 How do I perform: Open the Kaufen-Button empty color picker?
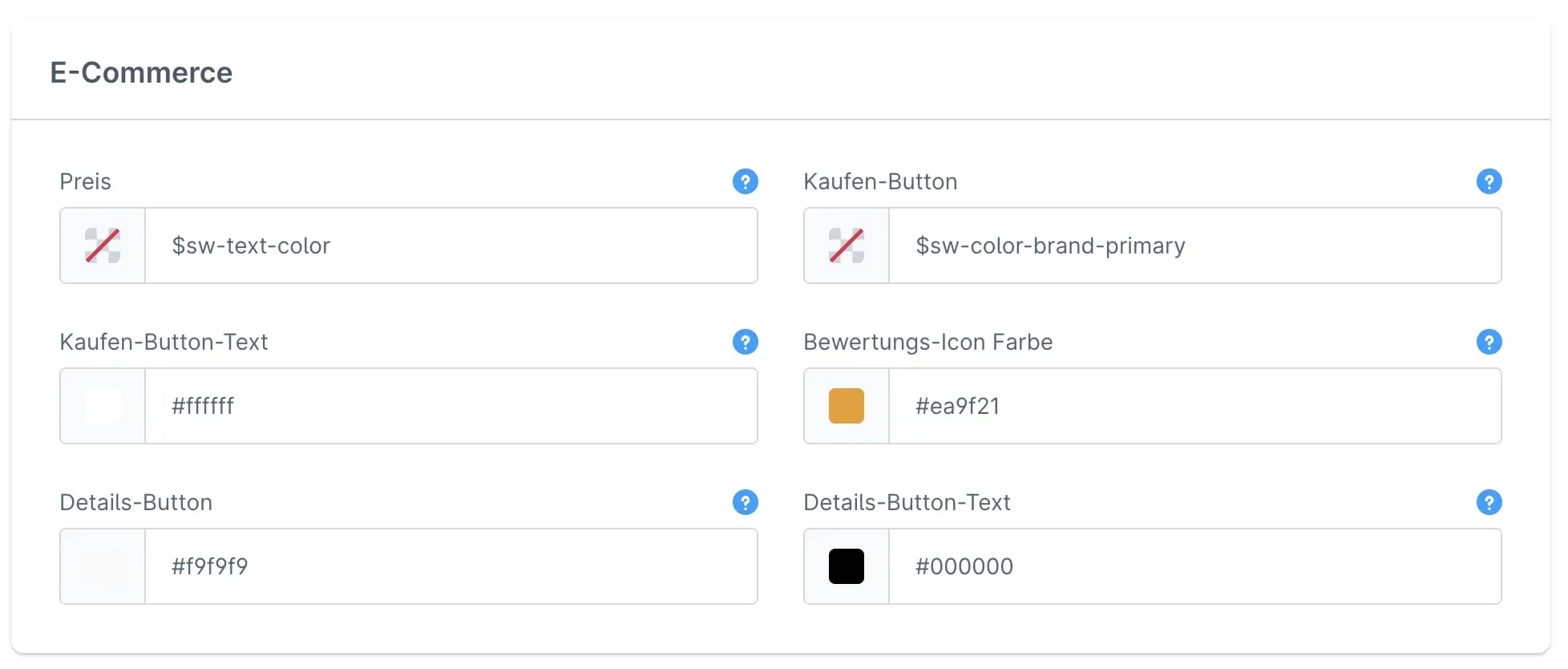point(847,245)
